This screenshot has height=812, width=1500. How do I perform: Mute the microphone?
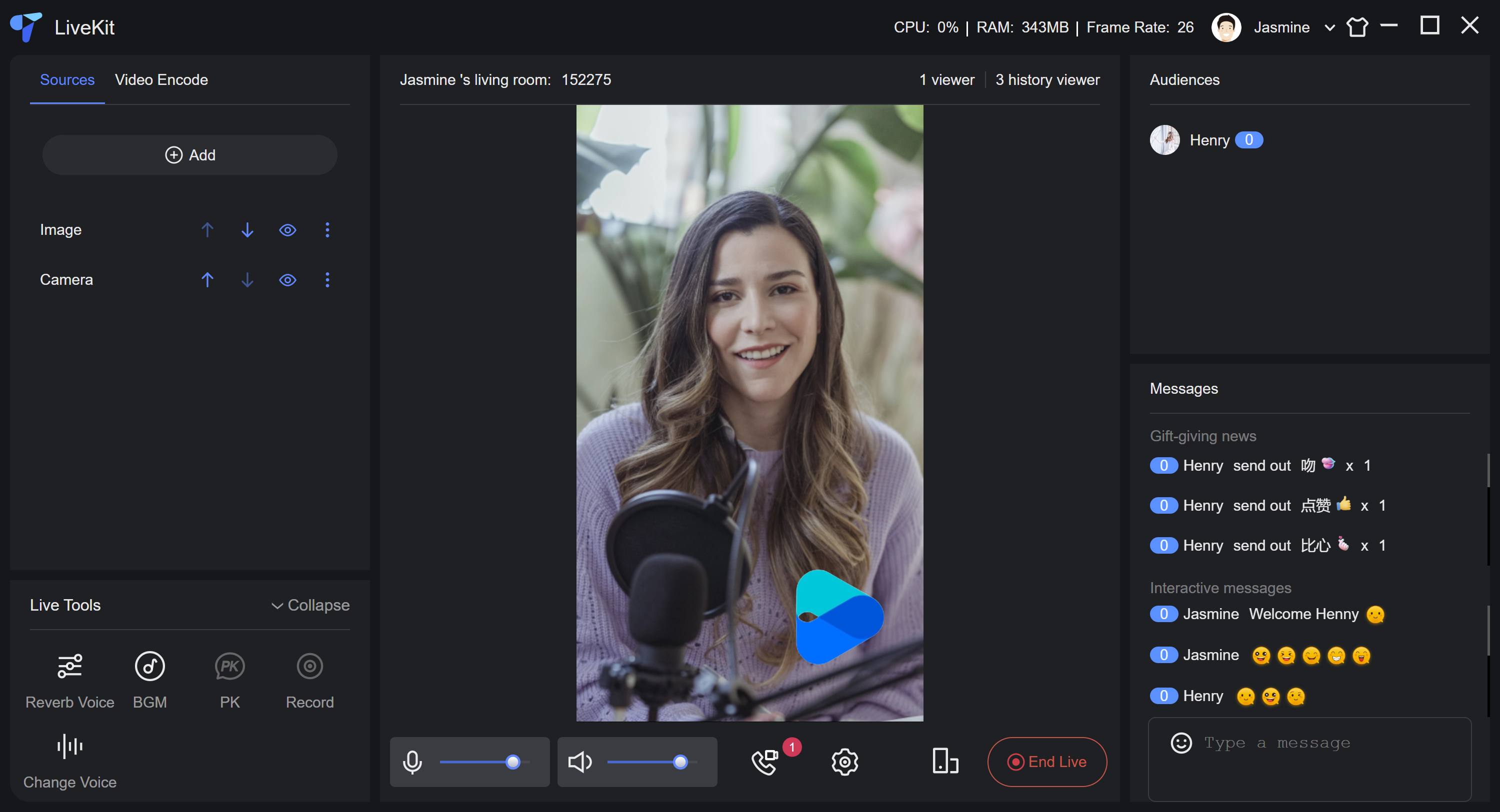pos(412,762)
